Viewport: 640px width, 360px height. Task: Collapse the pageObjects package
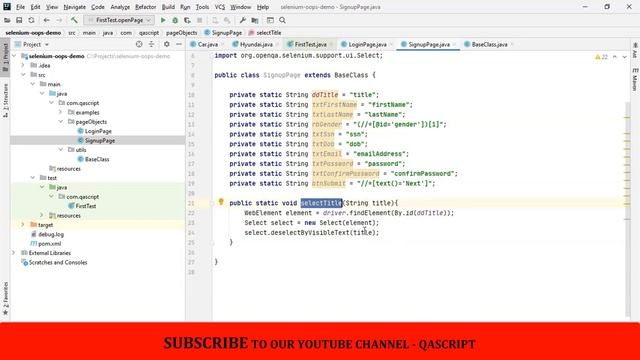[60, 122]
